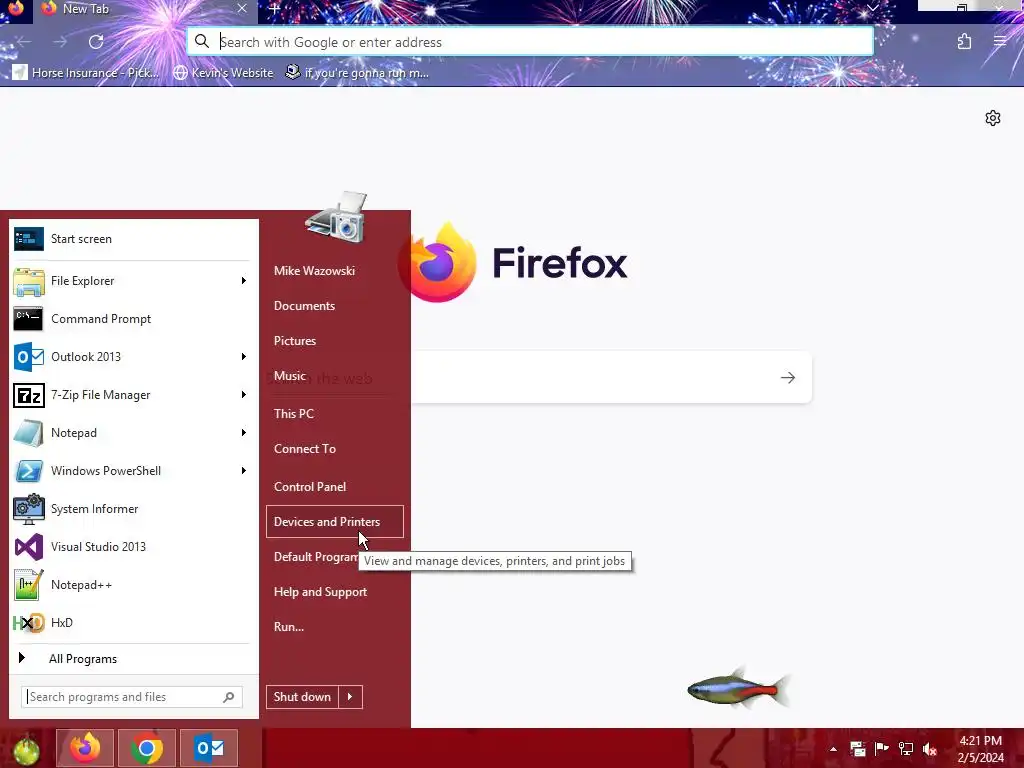This screenshot has height=768, width=1024.
Task: Open Start screen icon in start menu
Action: (x=29, y=239)
